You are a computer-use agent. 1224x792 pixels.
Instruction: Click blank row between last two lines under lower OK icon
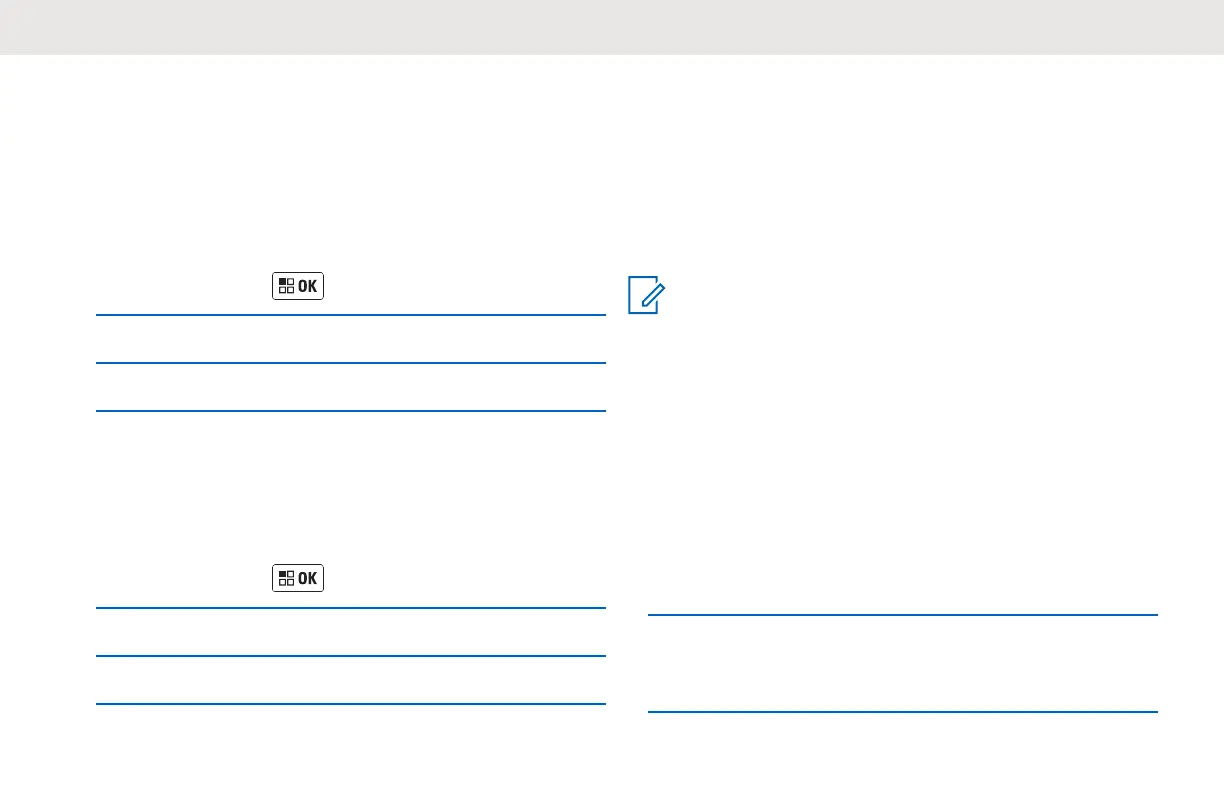(x=350, y=680)
